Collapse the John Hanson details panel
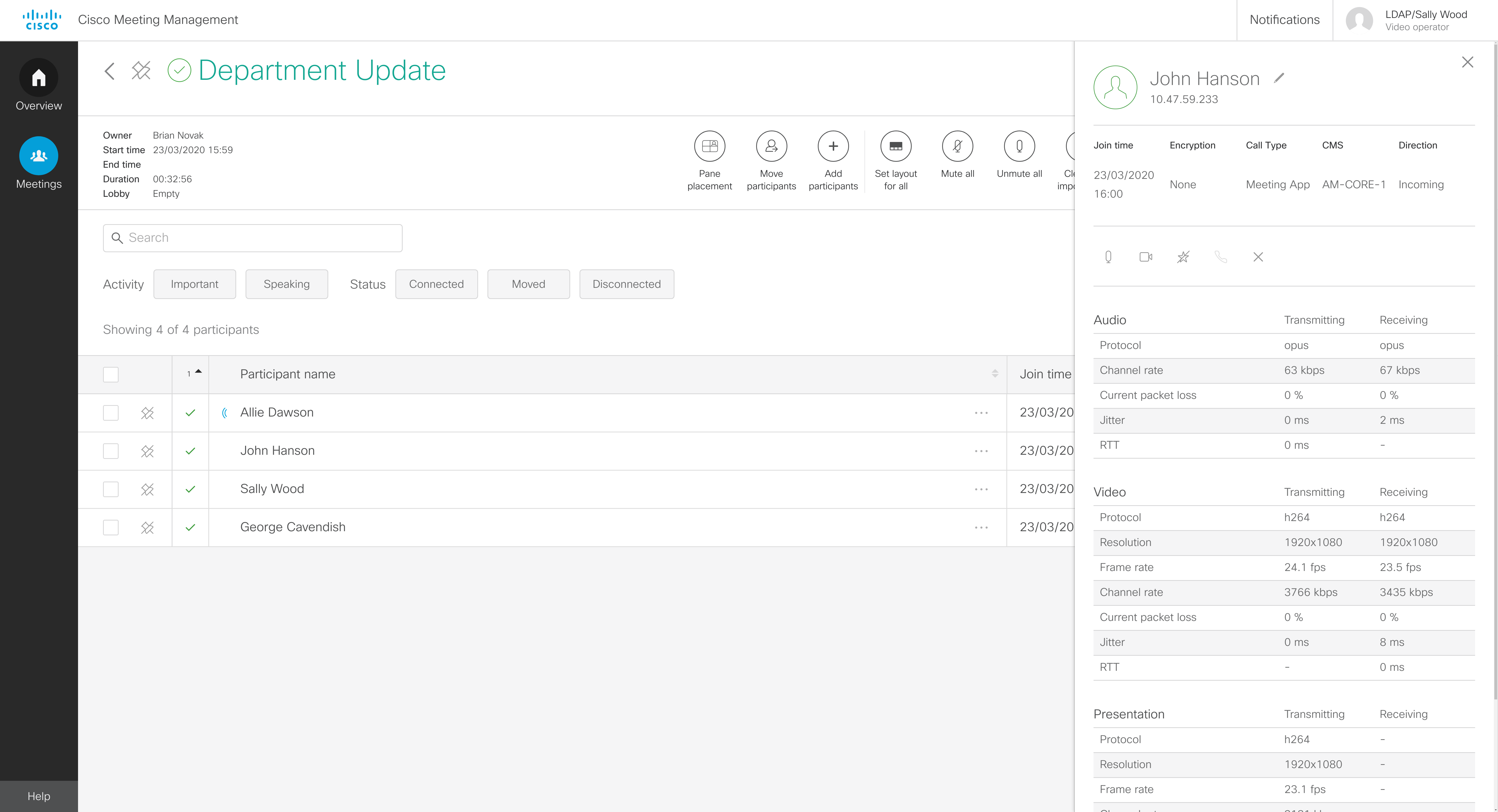This screenshot has height=812, width=1498. [1467, 62]
